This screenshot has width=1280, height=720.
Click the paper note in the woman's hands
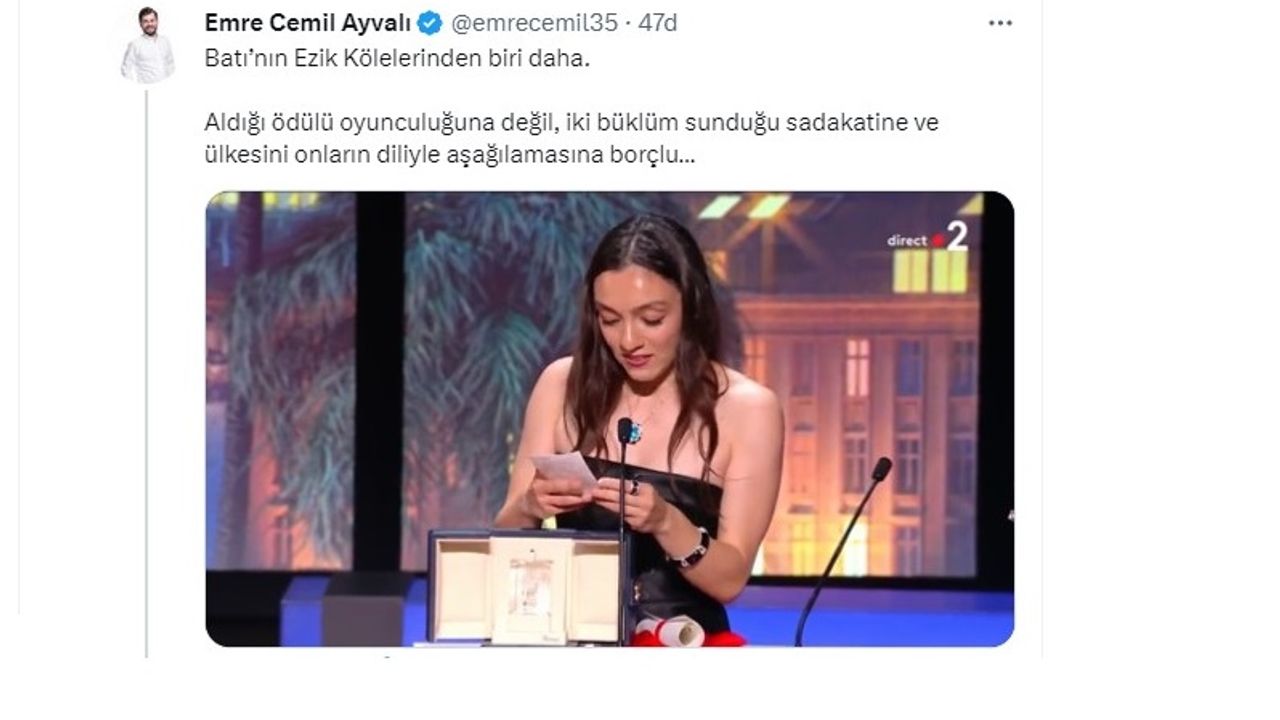(x=564, y=469)
